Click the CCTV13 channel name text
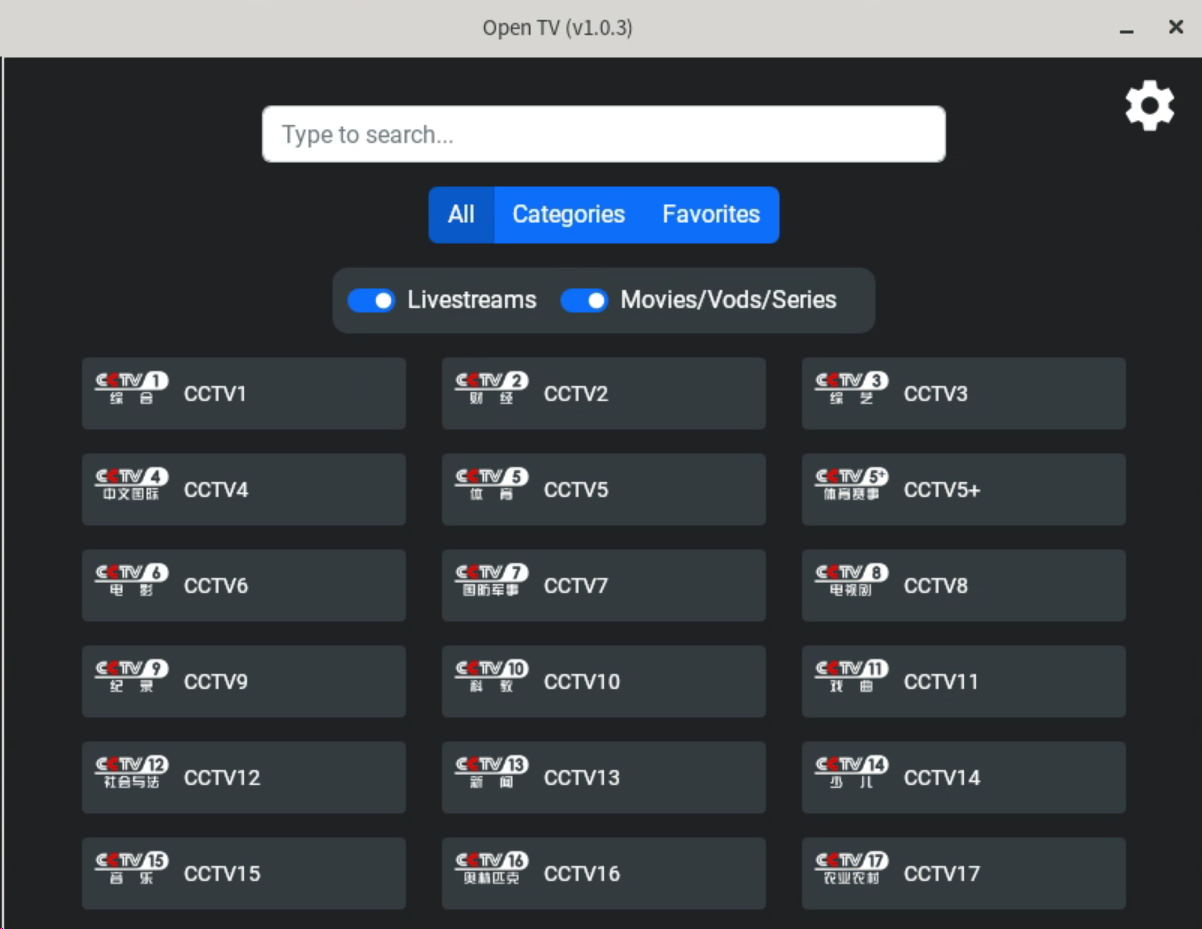 [x=582, y=778]
